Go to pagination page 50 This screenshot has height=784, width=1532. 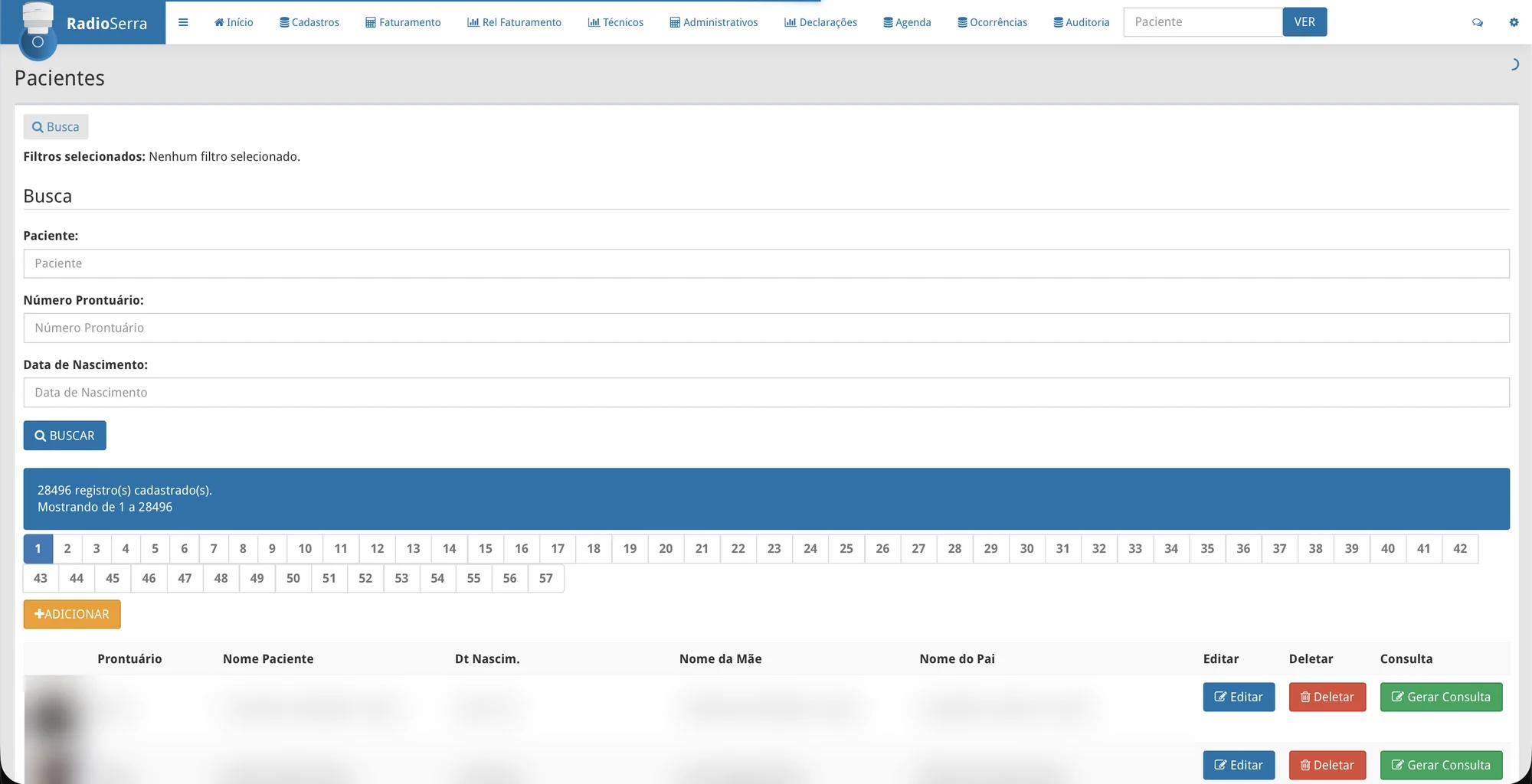293,578
